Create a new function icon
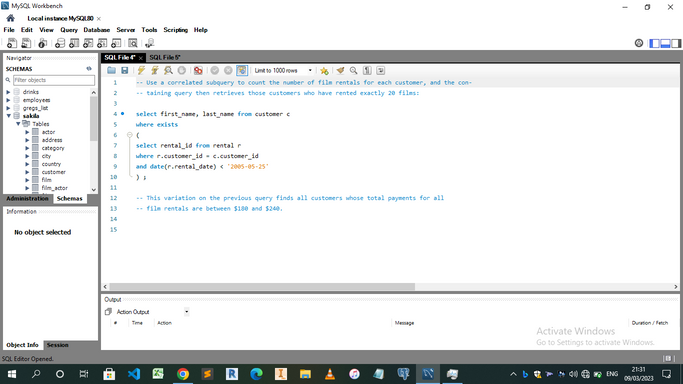The height and width of the screenshot is (384, 683). coord(116,43)
